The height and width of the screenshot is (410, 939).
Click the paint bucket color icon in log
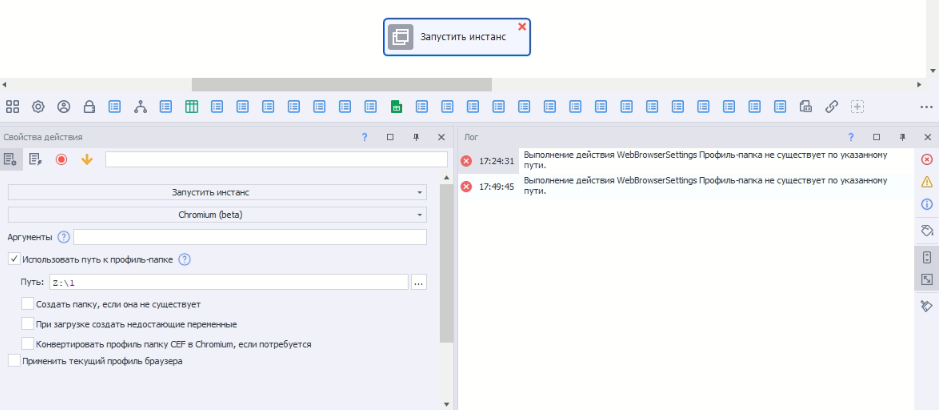click(x=926, y=230)
